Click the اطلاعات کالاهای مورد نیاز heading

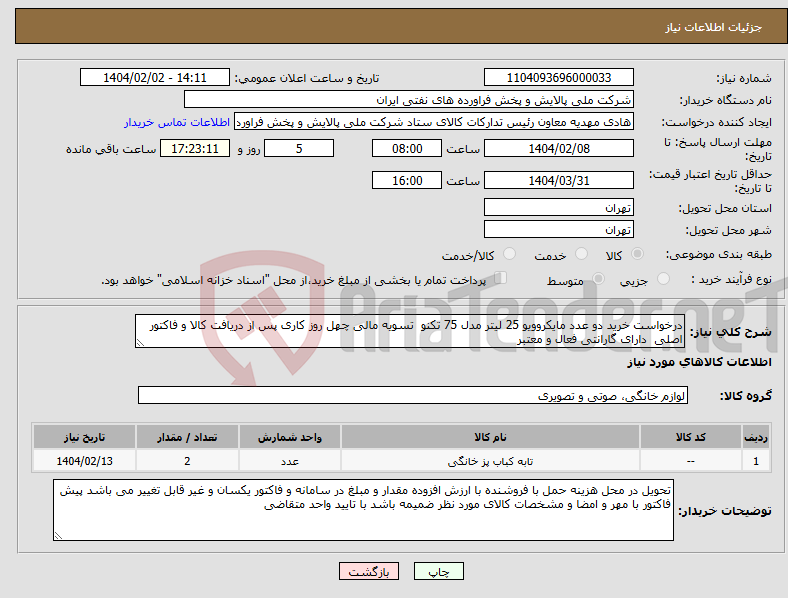(x=699, y=362)
